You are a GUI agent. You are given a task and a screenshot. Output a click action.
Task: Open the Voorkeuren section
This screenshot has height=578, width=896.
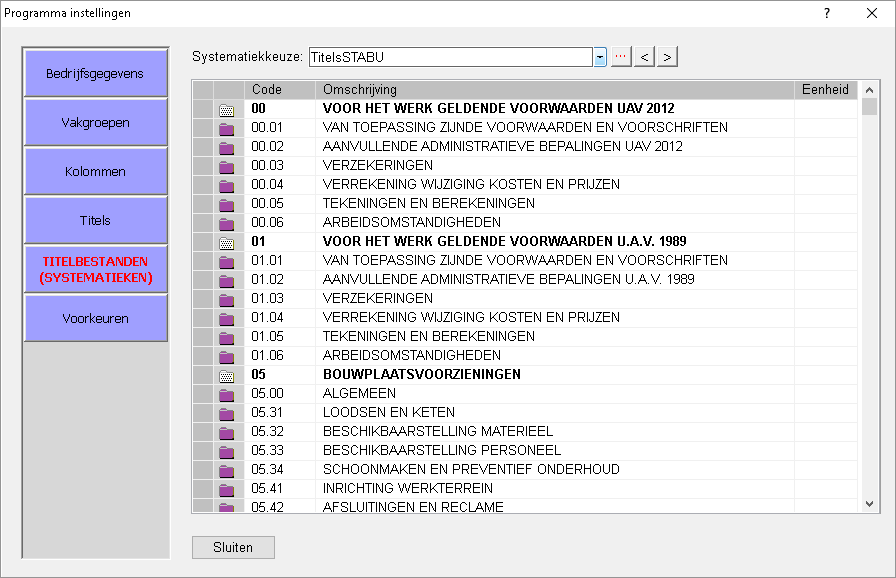tap(95, 317)
